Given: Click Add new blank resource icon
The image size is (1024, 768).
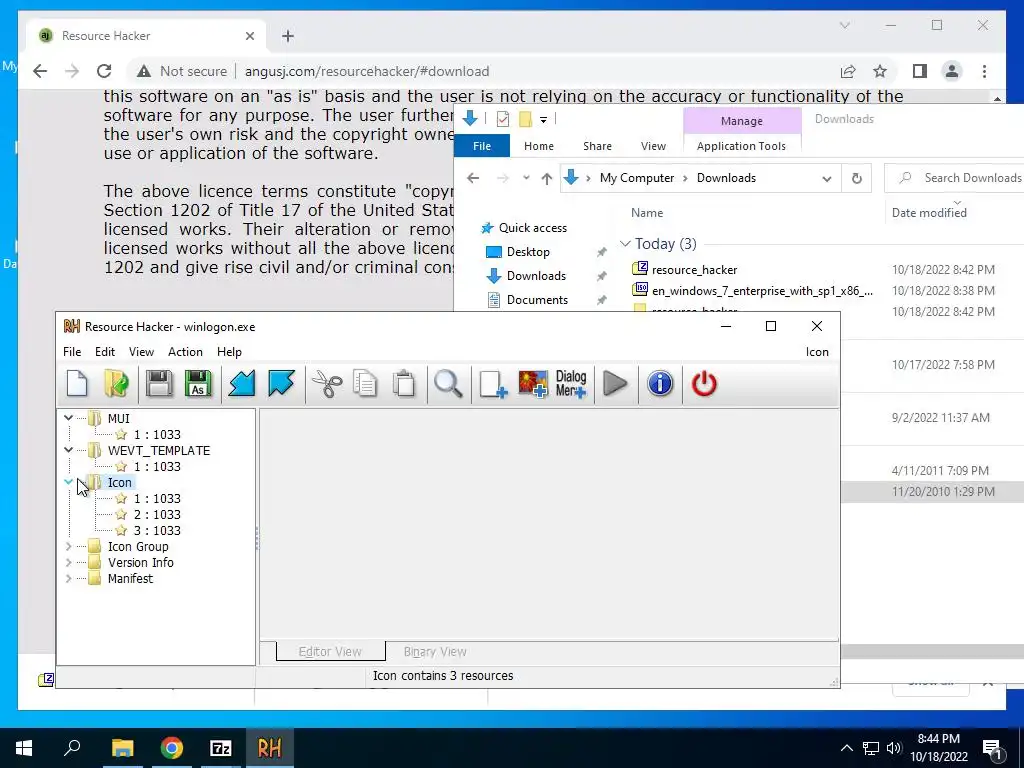Looking at the screenshot, I should 492,383.
